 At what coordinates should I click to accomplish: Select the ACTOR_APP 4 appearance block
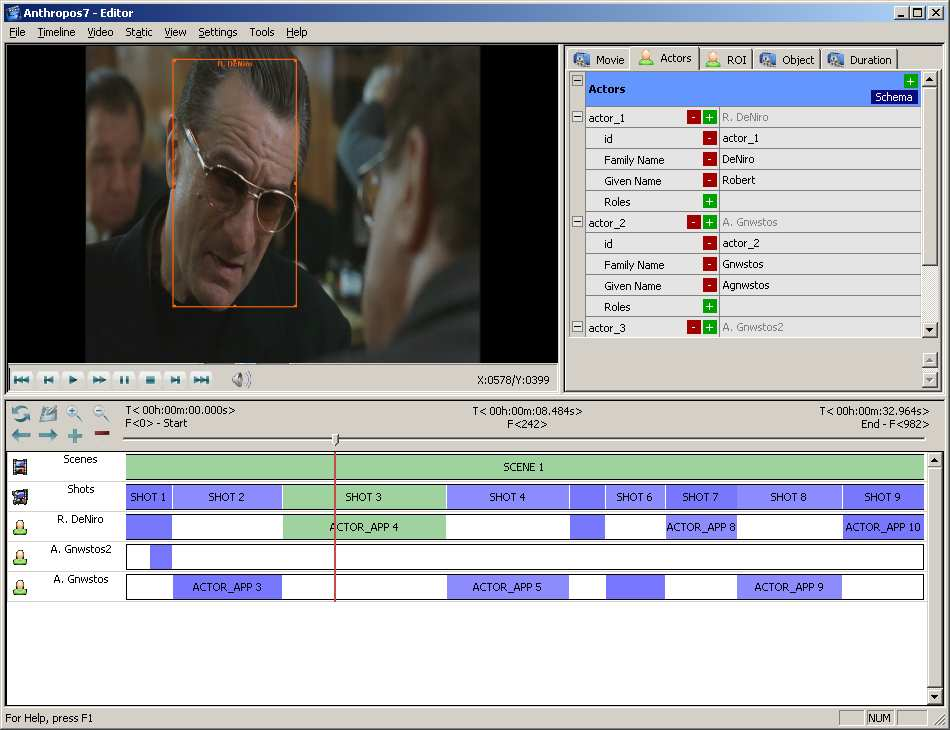[x=364, y=527]
